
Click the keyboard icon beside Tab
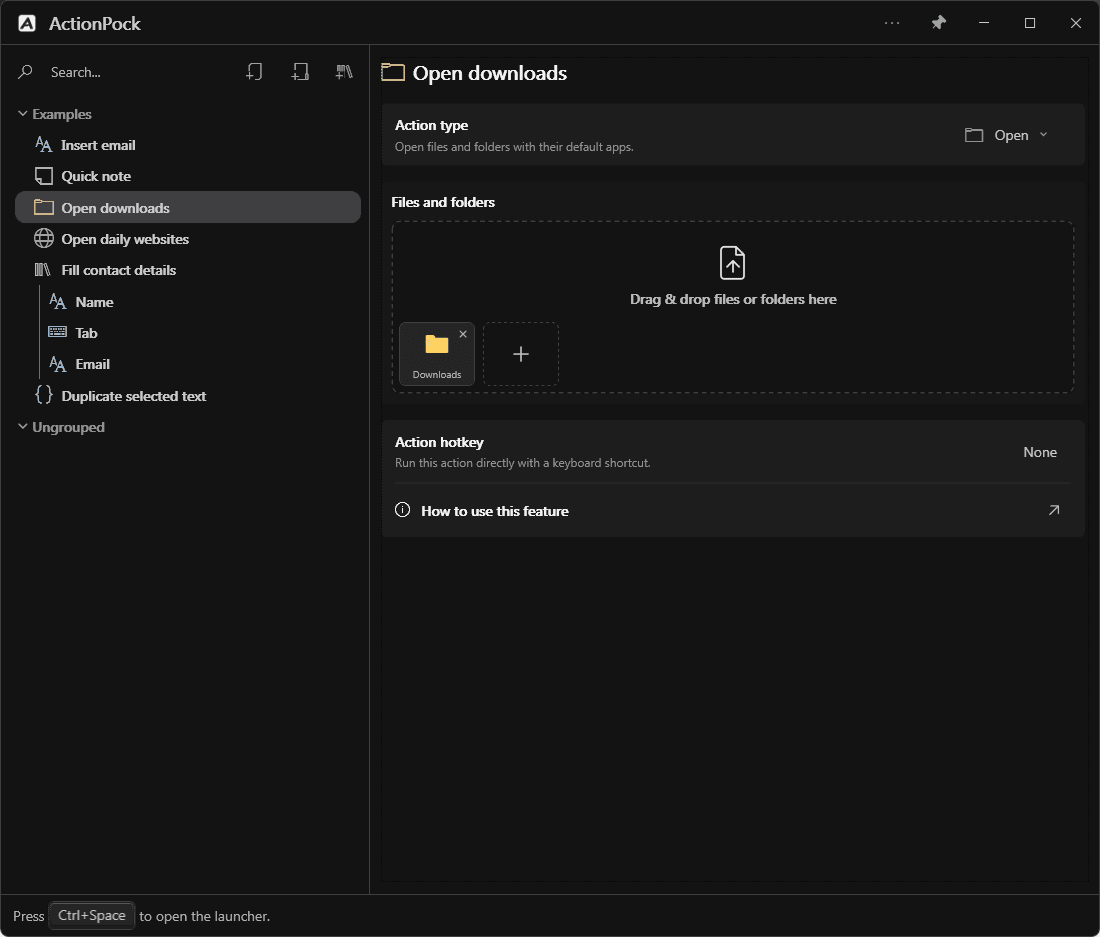click(x=58, y=332)
